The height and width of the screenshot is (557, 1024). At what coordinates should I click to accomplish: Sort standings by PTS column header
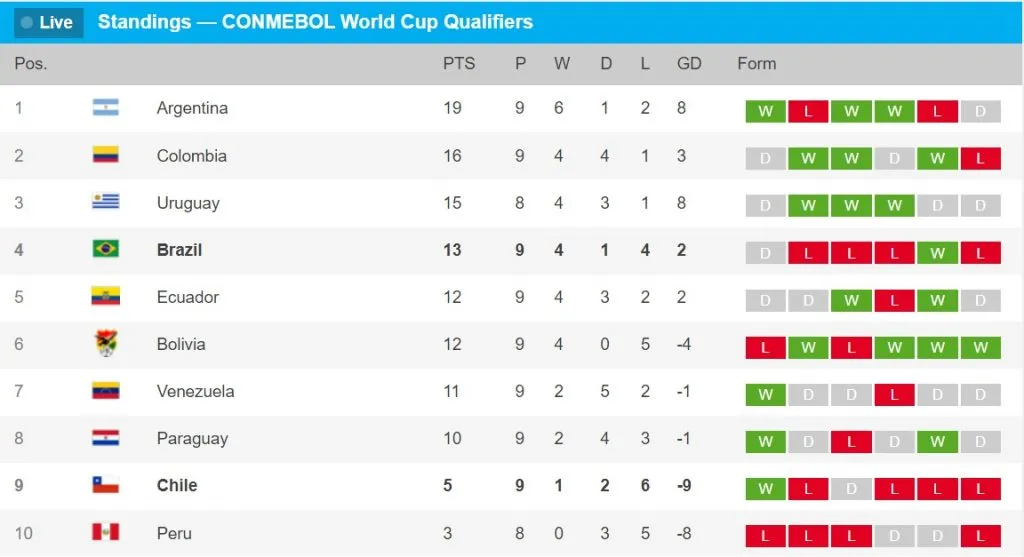[459, 63]
